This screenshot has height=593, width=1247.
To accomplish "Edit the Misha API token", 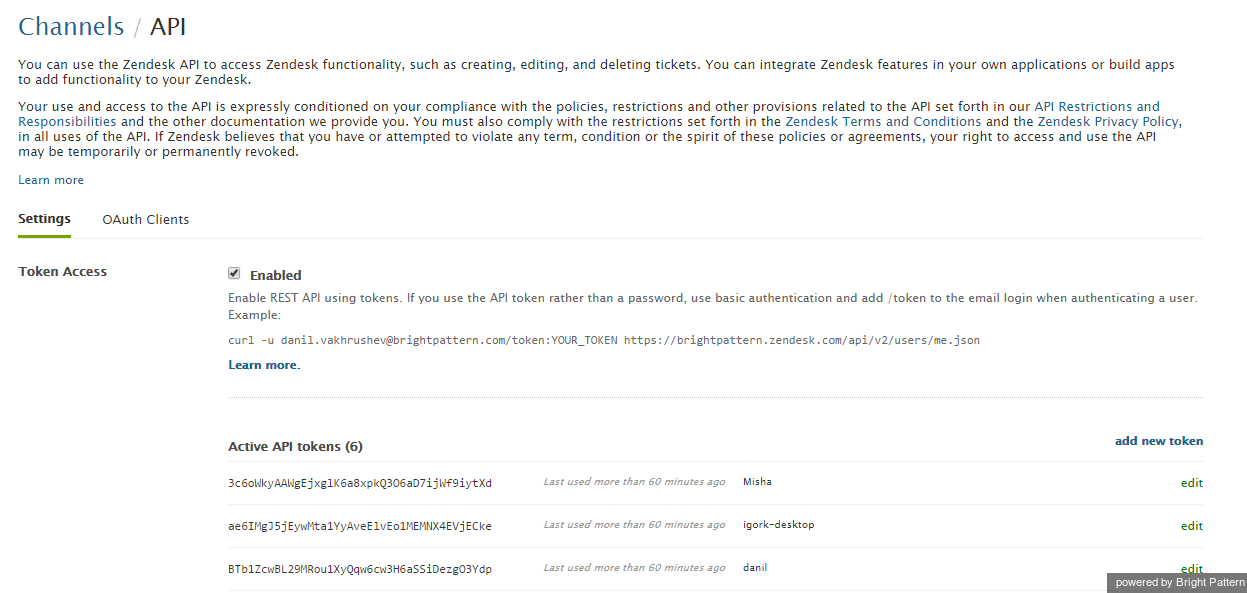I will (1191, 483).
